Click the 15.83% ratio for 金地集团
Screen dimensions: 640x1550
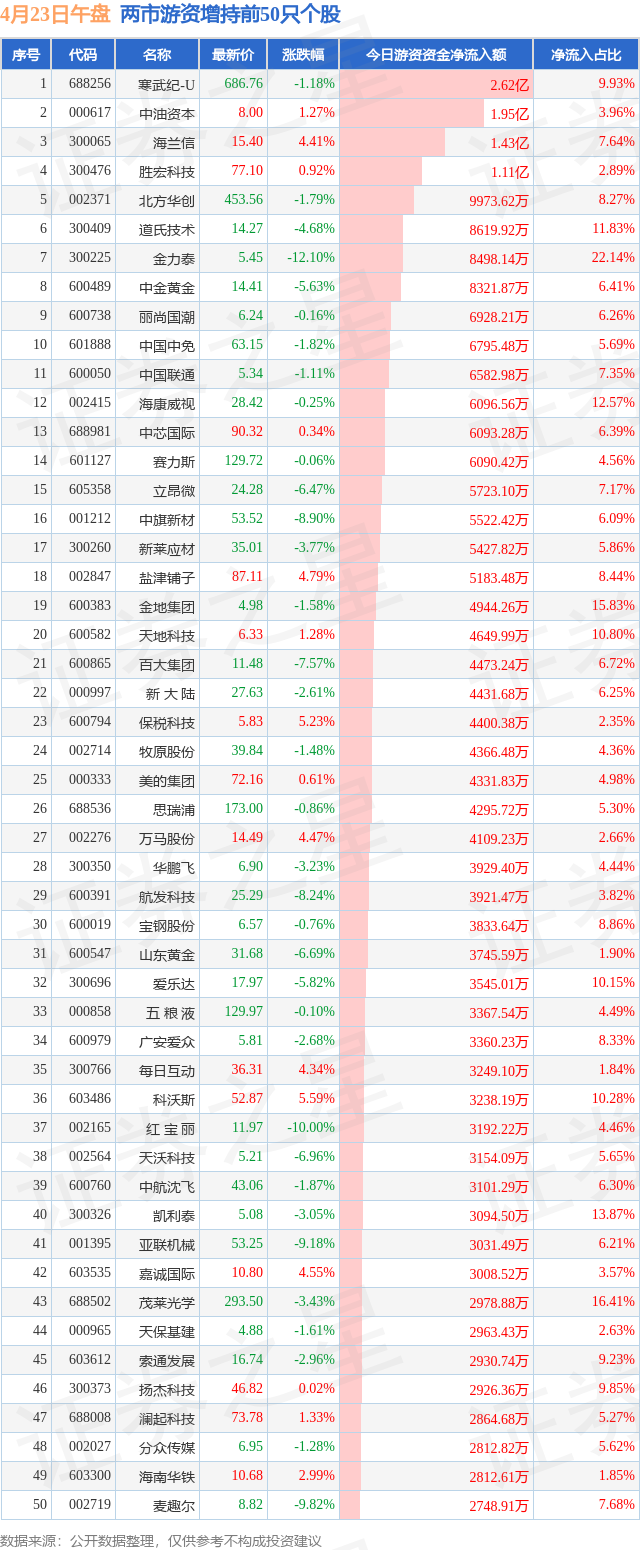click(x=613, y=606)
